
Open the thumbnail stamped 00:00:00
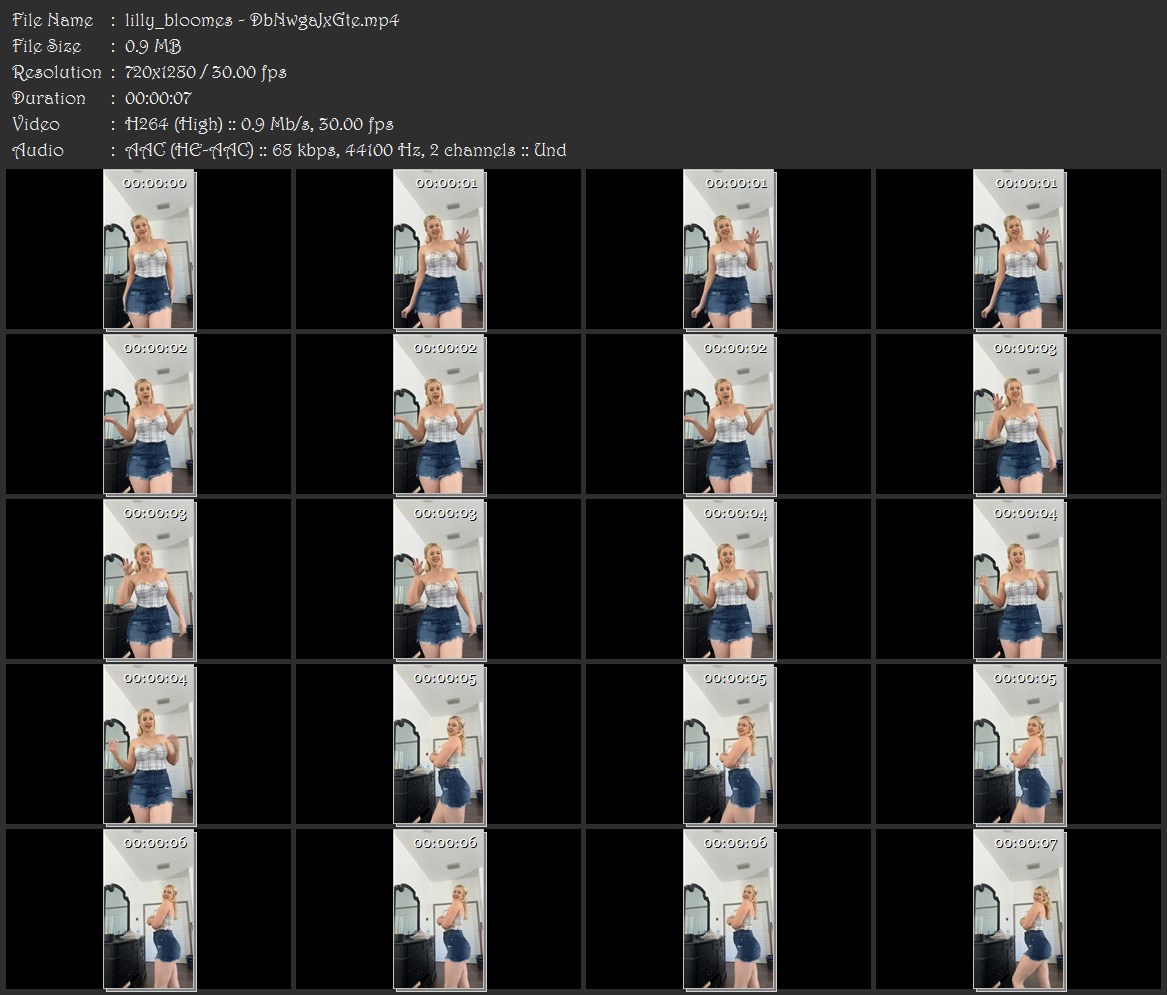[149, 249]
